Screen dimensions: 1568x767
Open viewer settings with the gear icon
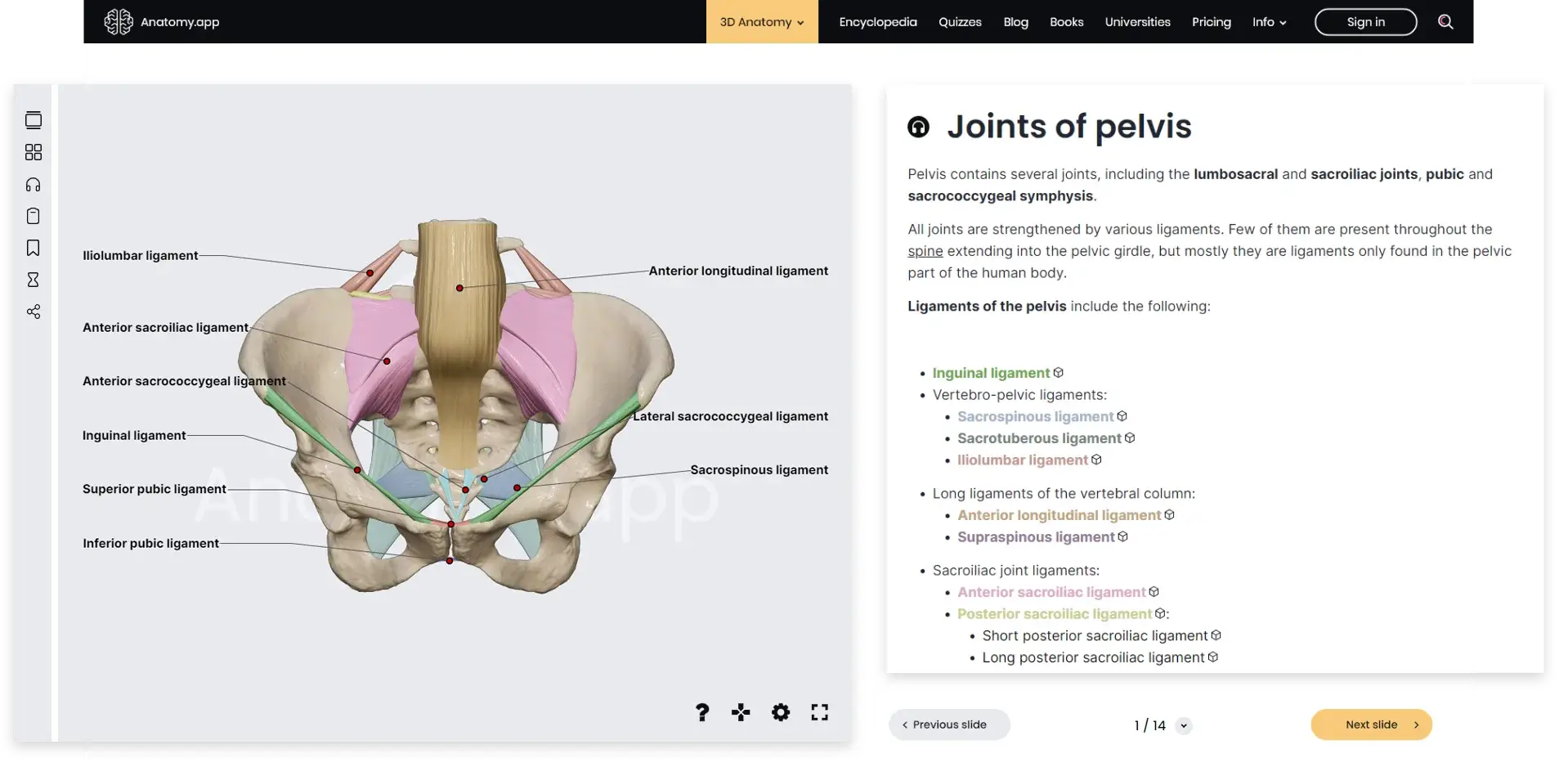781,712
